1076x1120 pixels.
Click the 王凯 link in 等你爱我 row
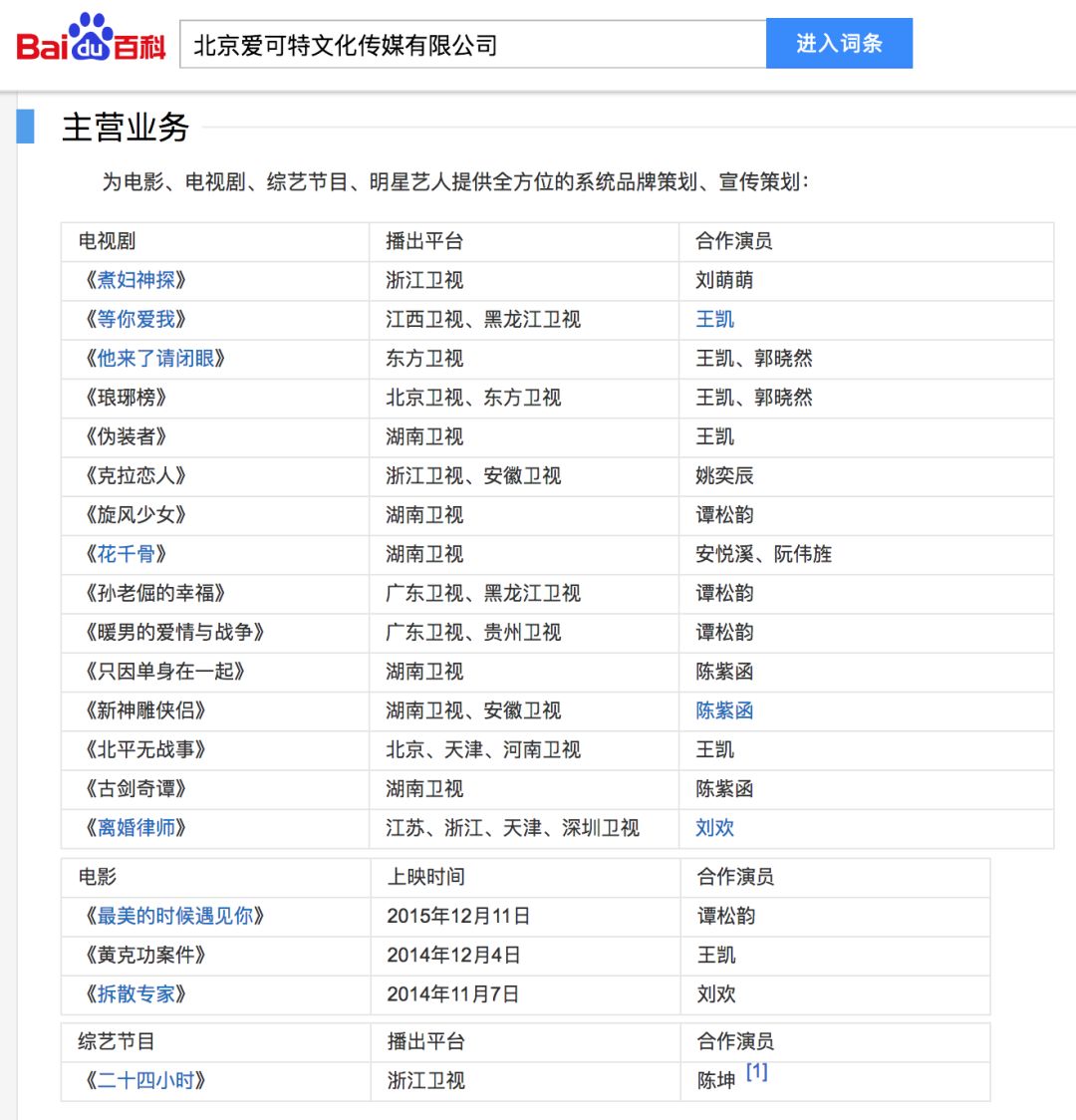[714, 319]
